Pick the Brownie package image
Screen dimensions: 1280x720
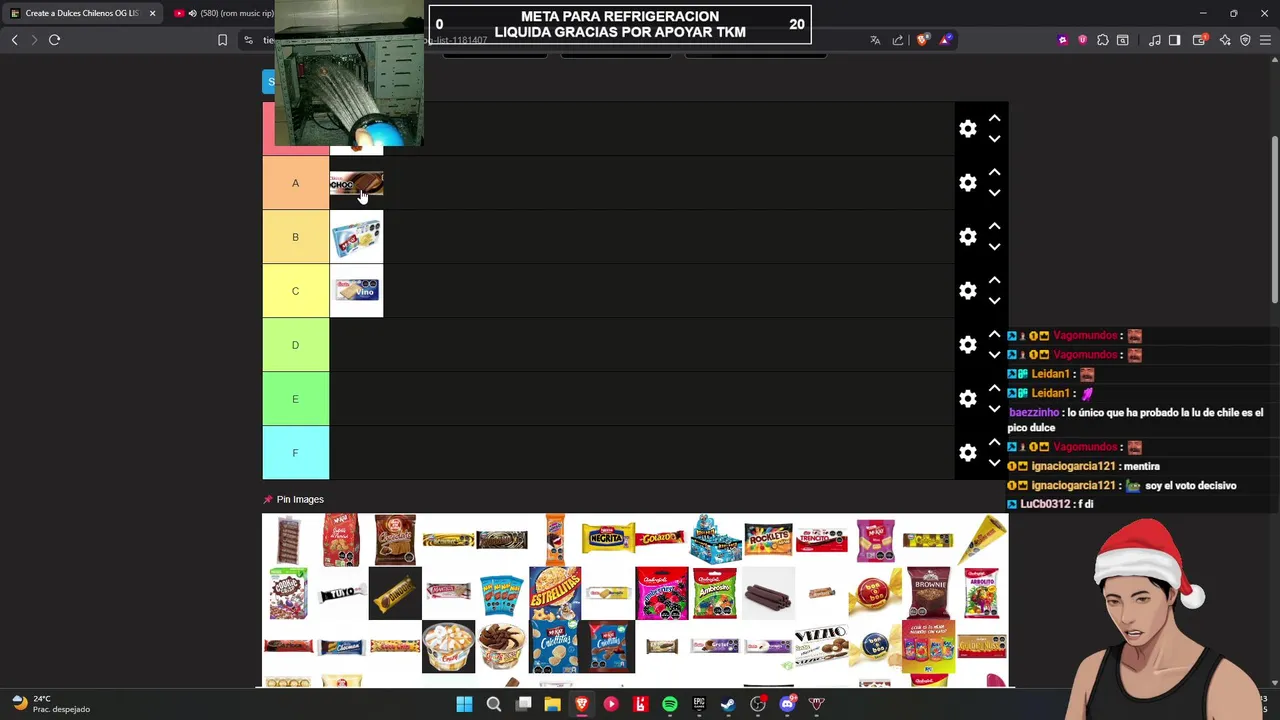click(928, 593)
